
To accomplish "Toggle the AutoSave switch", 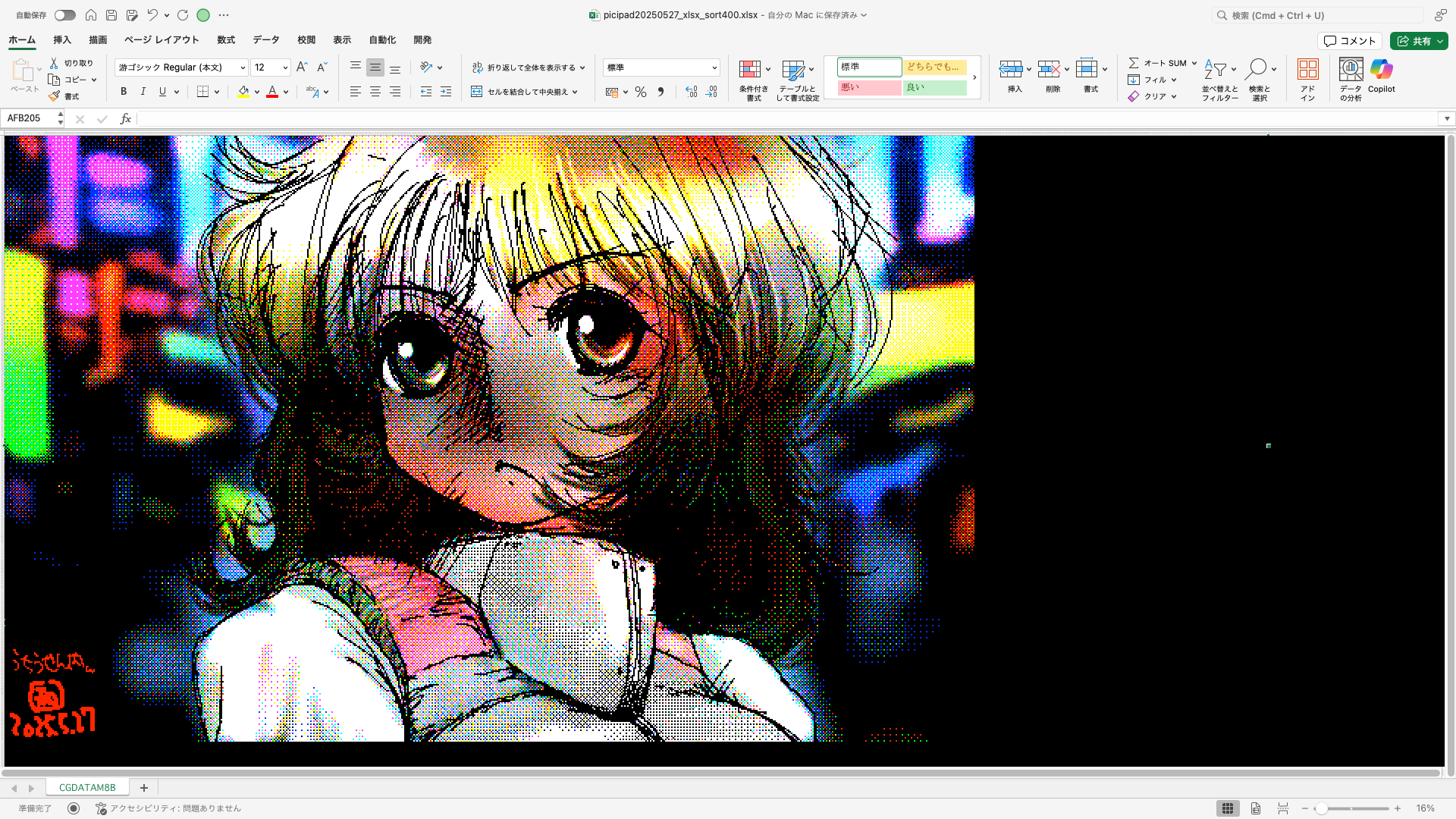I will coord(65,15).
